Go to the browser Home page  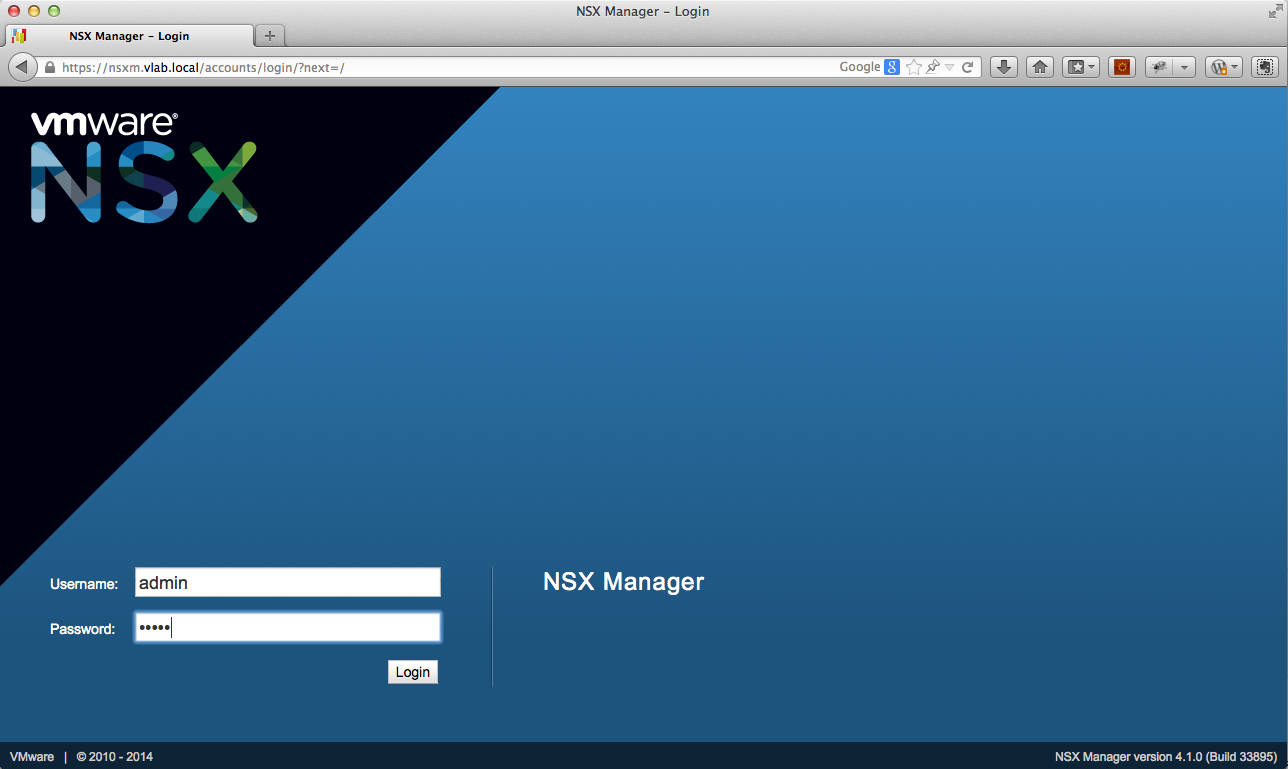click(x=1040, y=67)
